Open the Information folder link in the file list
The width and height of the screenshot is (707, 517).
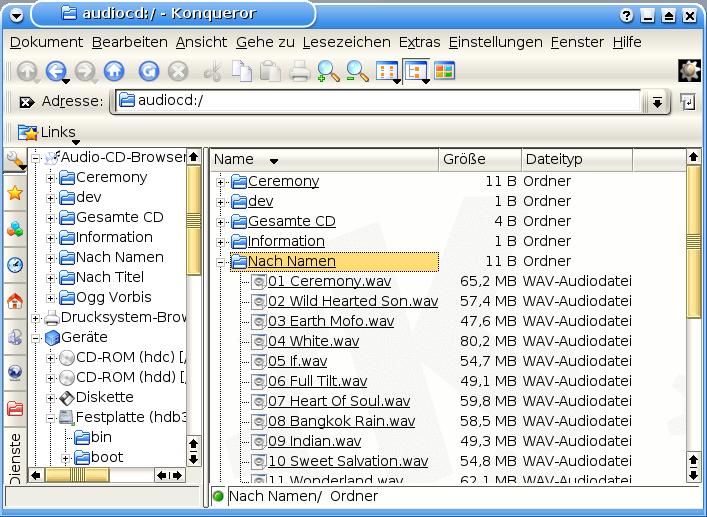(x=286, y=241)
